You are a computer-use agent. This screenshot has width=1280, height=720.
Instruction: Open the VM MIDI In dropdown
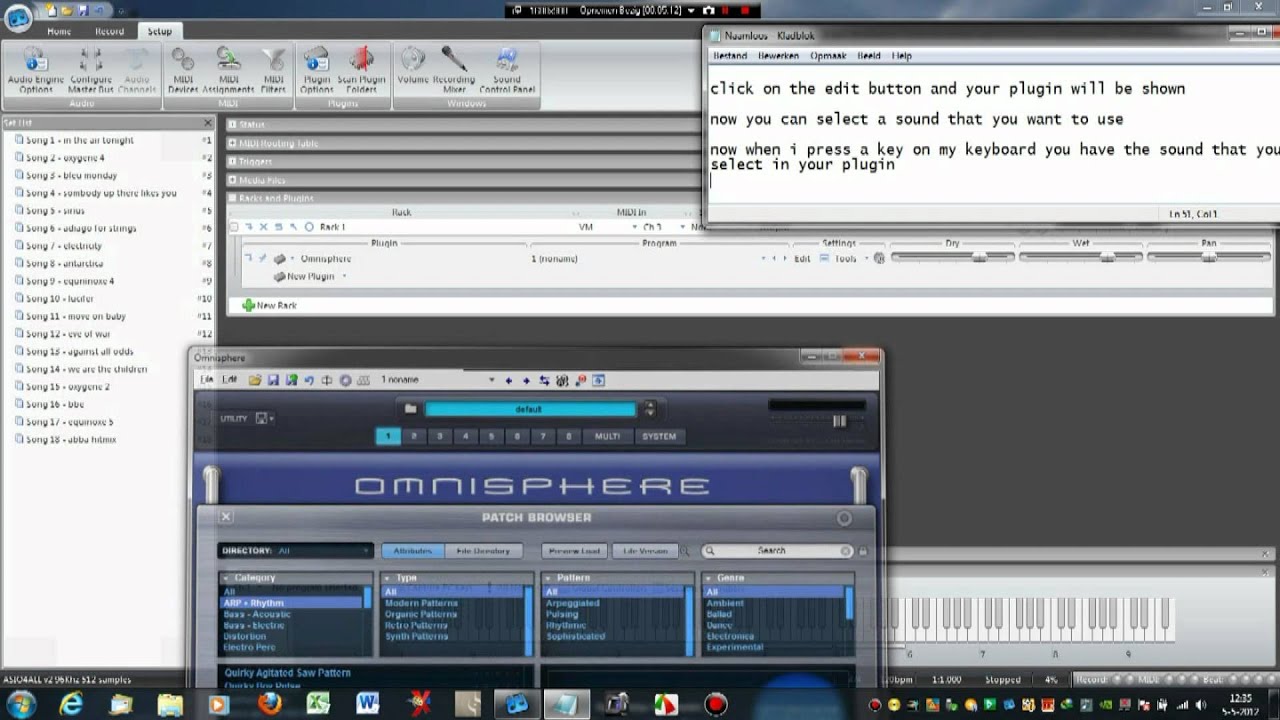tap(635, 228)
